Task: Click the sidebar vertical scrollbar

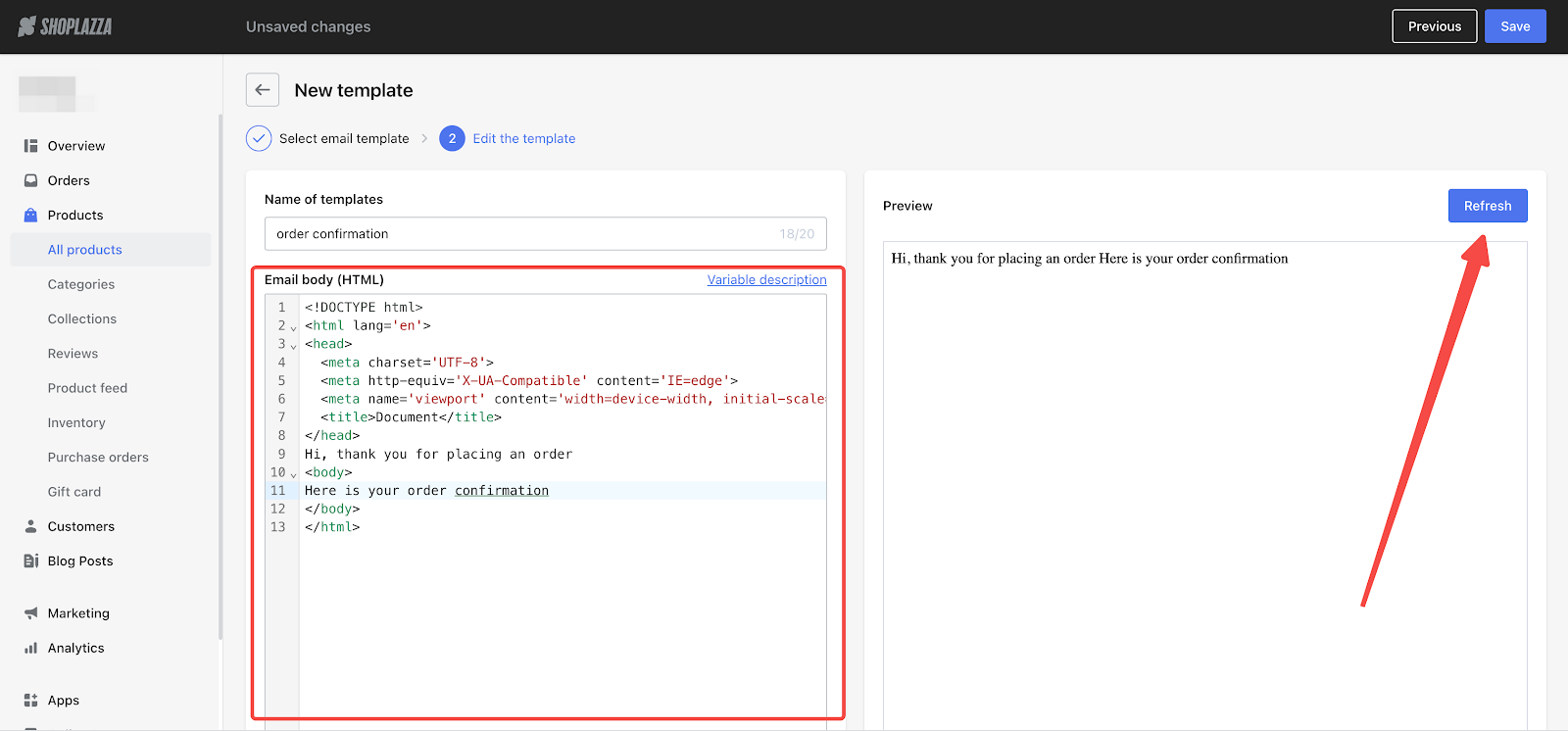Action: pyautogui.click(x=220, y=377)
